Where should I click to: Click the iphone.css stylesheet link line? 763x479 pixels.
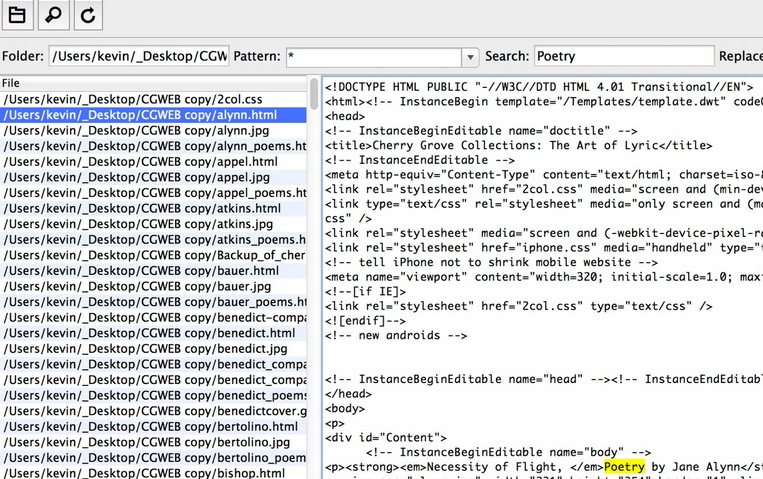[544, 248]
